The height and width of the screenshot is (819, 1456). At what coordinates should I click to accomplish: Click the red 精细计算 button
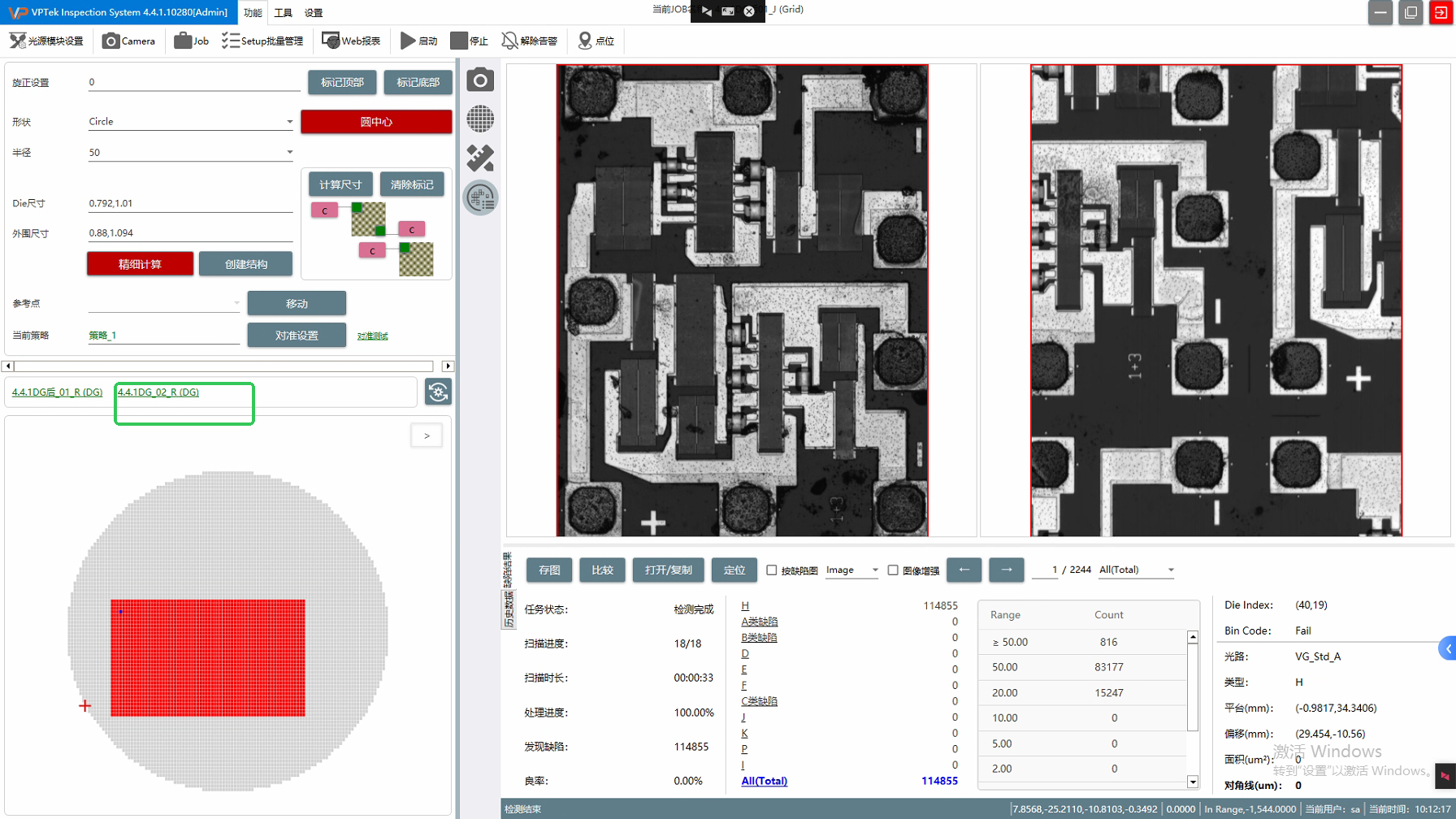[140, 264]
